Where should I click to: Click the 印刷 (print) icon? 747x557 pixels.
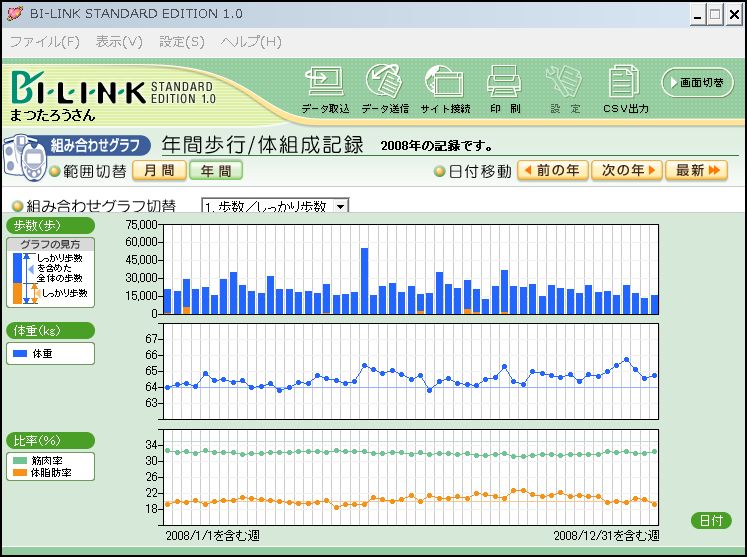pyautogui.click(x=504, y=87)
